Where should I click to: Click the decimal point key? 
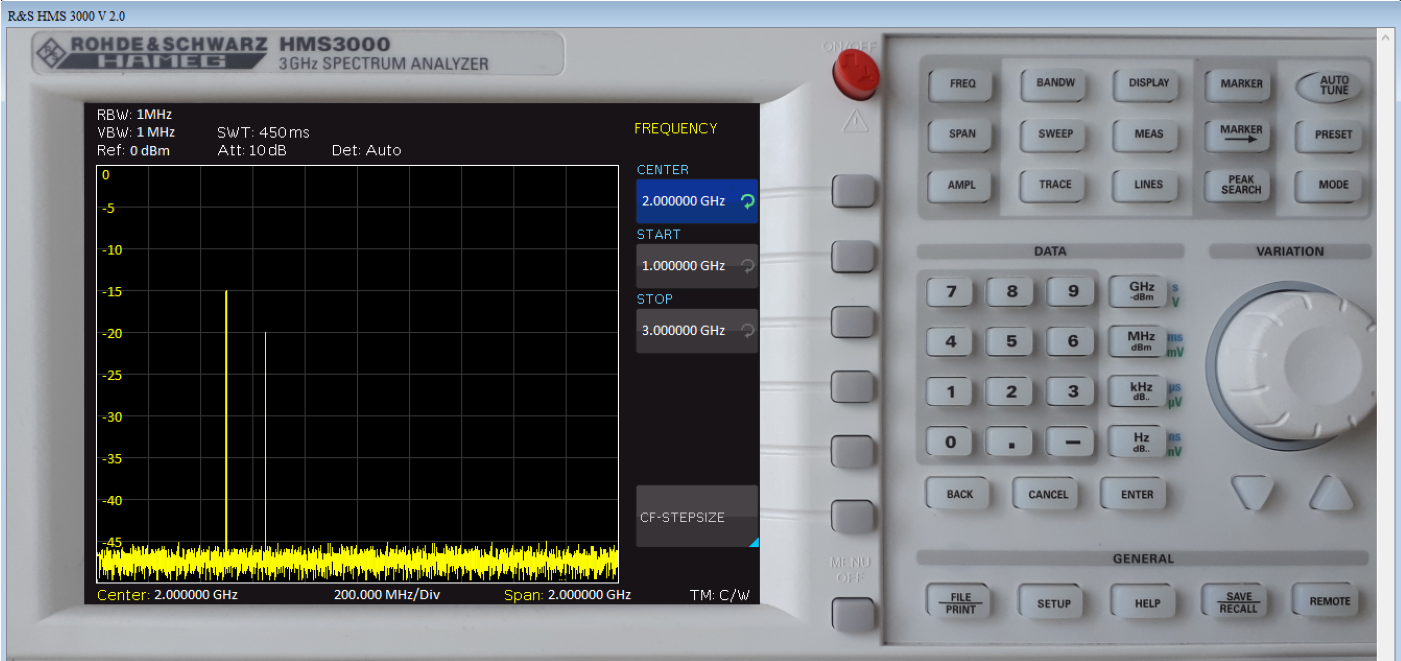pos(1011,443)
